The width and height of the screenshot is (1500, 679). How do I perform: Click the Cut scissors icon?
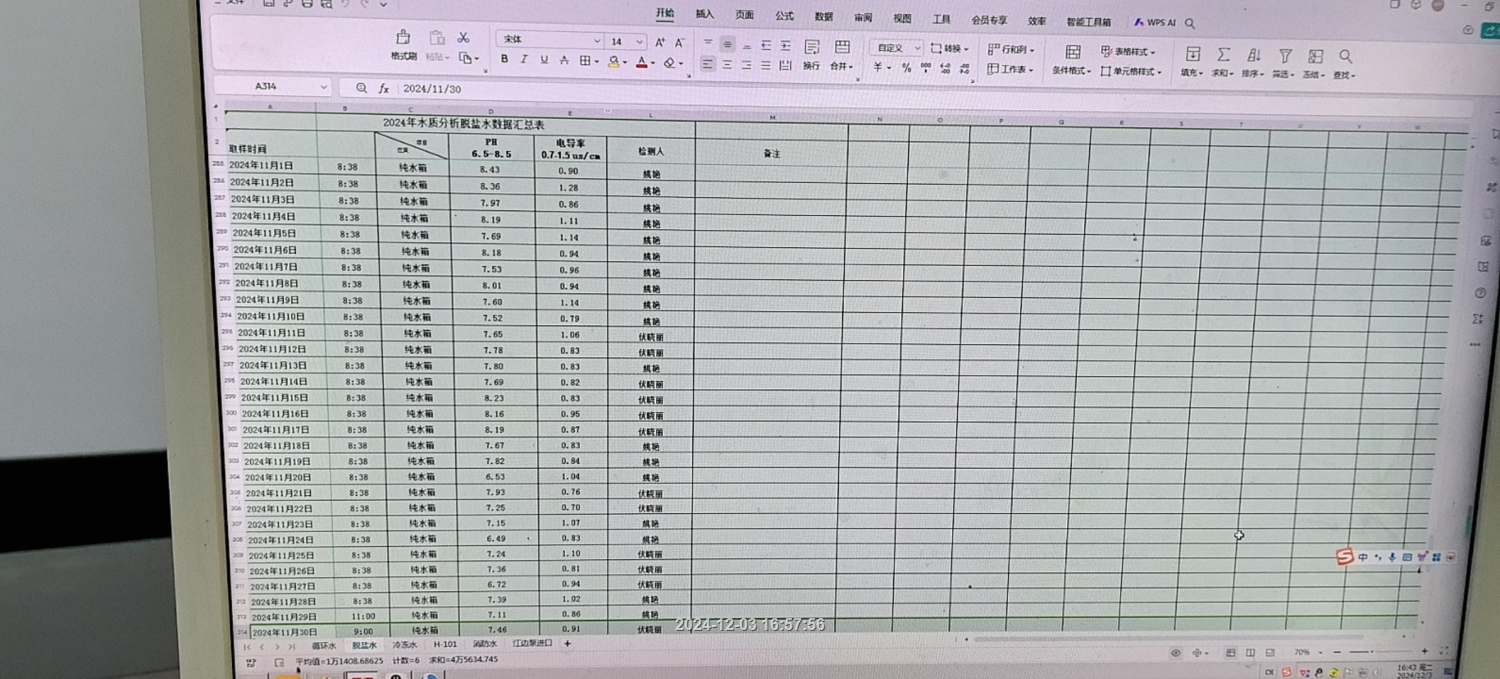(463, 37)
